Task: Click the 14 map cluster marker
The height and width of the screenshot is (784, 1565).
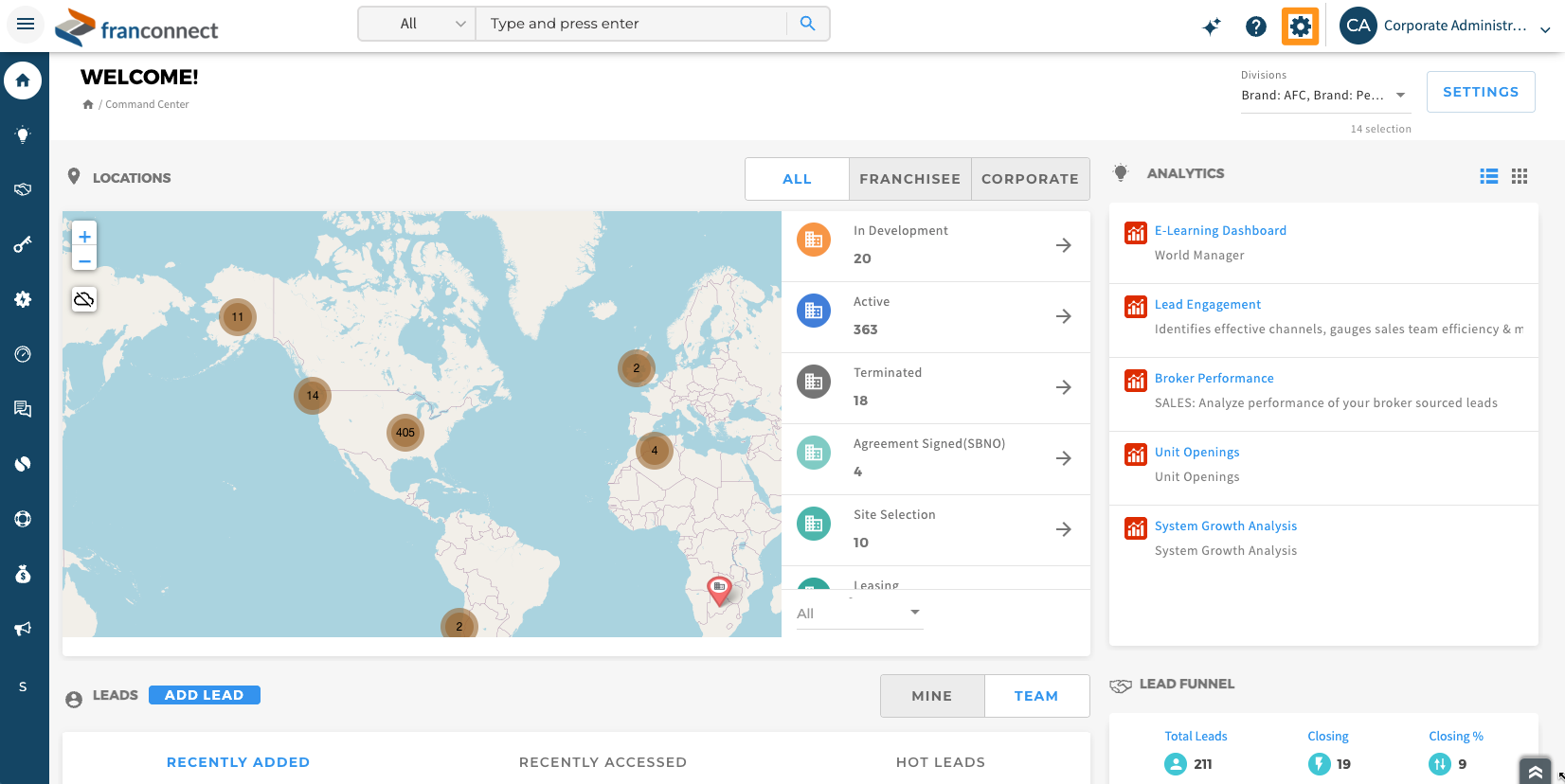Action: [x=313, y=396]
